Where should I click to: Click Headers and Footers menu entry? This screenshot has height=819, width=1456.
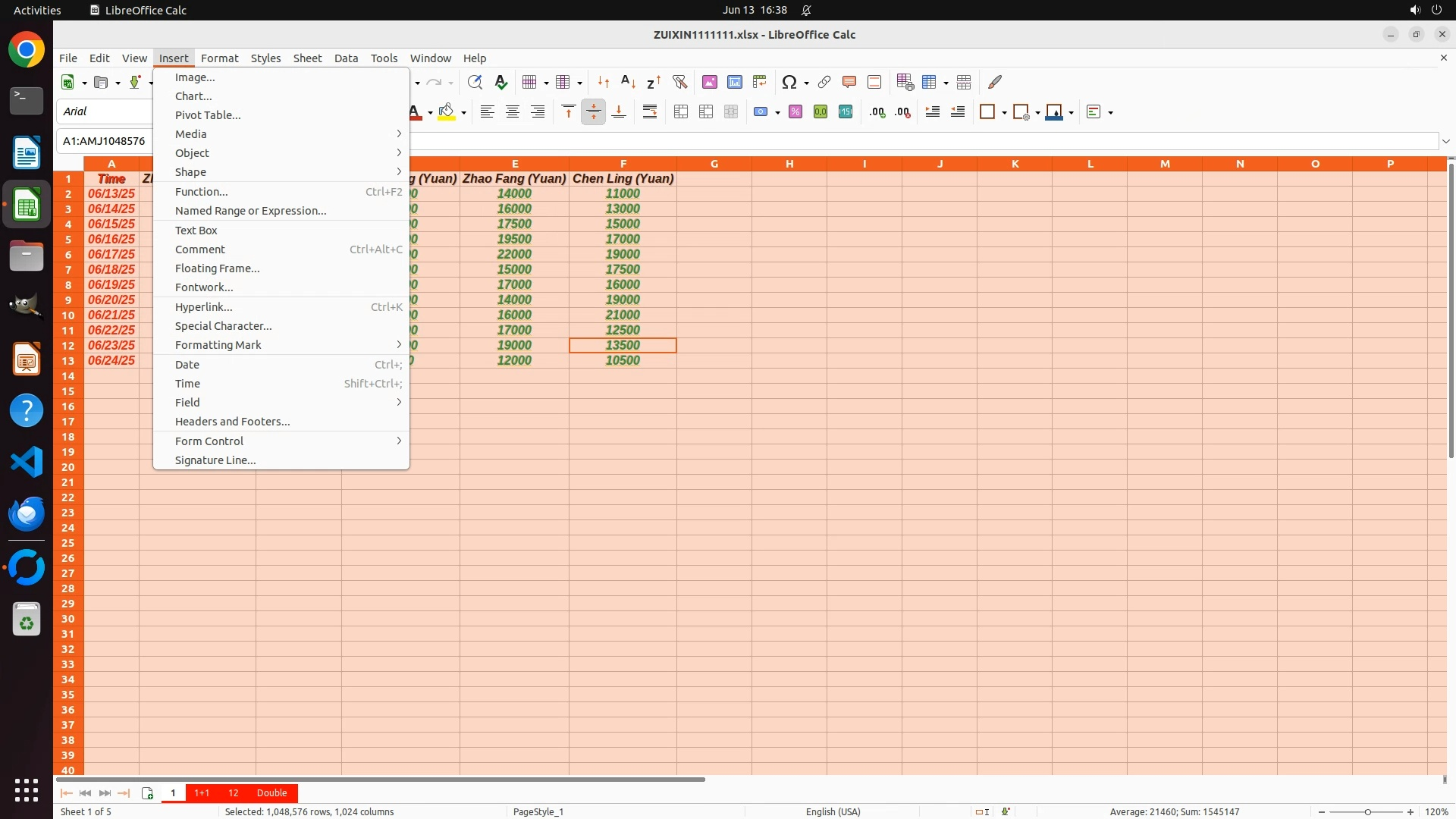232,421
